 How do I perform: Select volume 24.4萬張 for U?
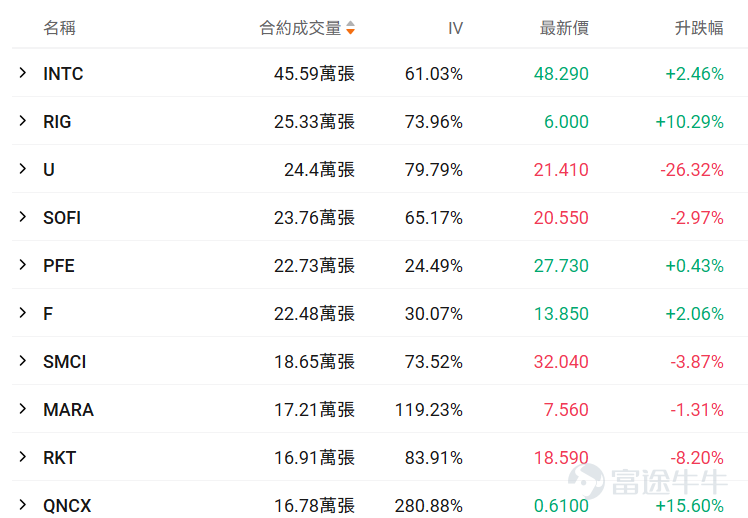coord(320,170)
